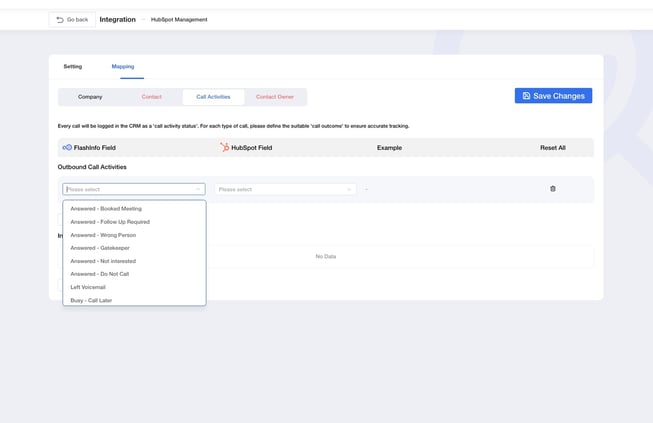Click the Integration breadcrumb title
The height and width of the screenshot is (423, 653).
(117, 20)
